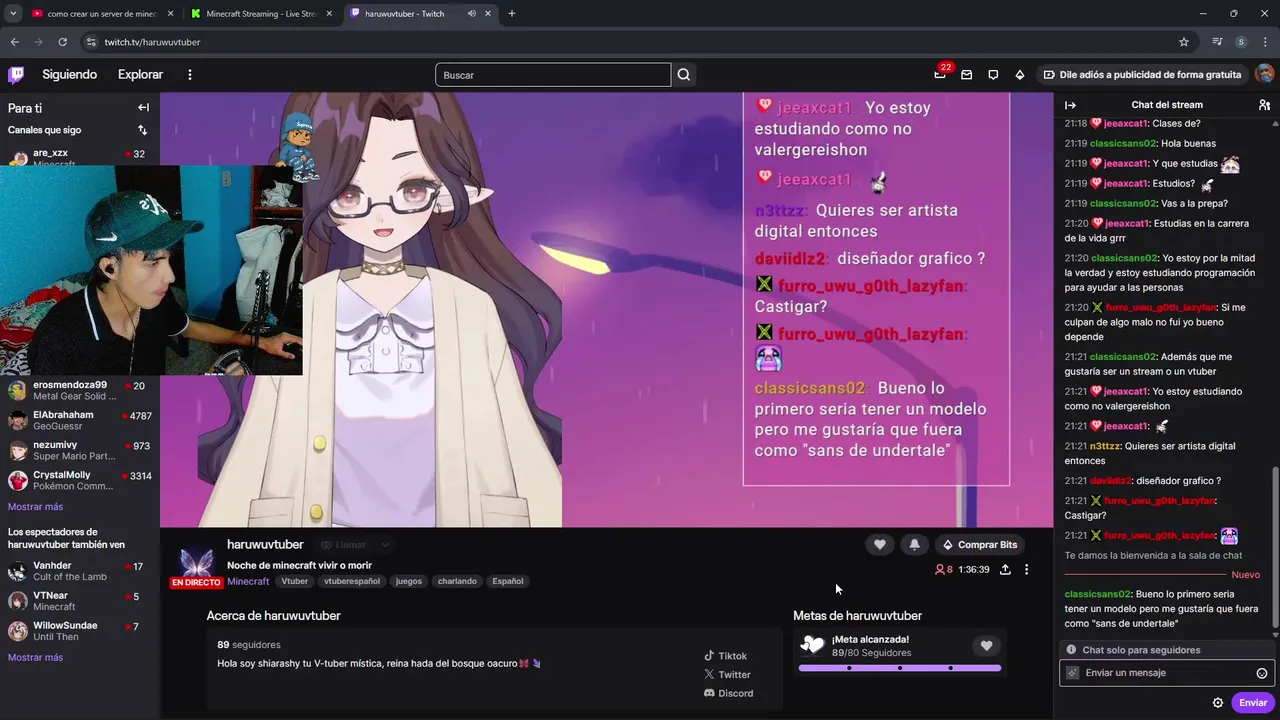
Task: Click Comprar Bits button
Action: coord(978,545)
